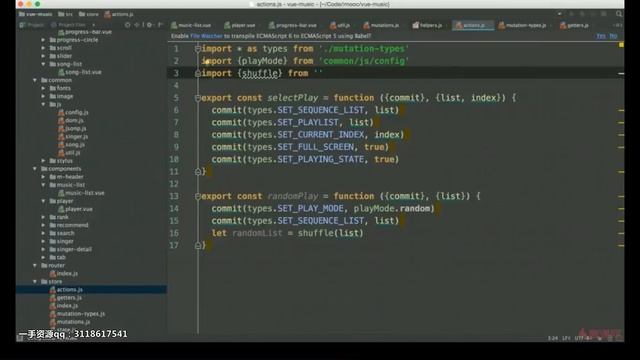Open progress-bar.vue in the project tree

pyautogui.click(x=85, y=32)
